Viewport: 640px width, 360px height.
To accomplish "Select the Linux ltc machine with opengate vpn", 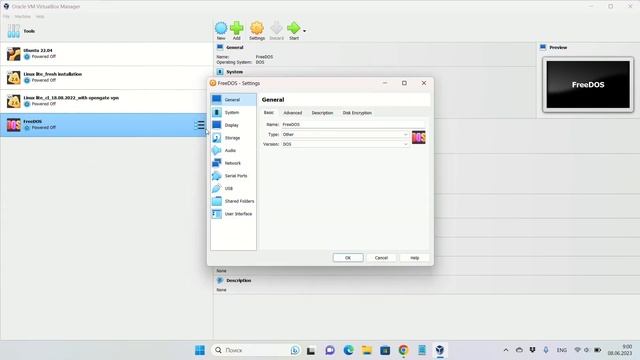I will click(x=106, y=101).
